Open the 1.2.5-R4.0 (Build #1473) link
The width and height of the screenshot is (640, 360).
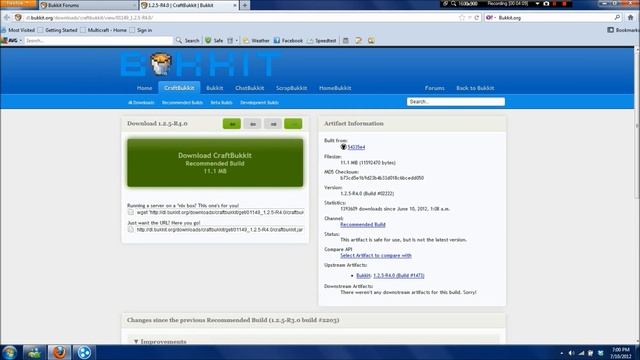(x=399, y=276)
